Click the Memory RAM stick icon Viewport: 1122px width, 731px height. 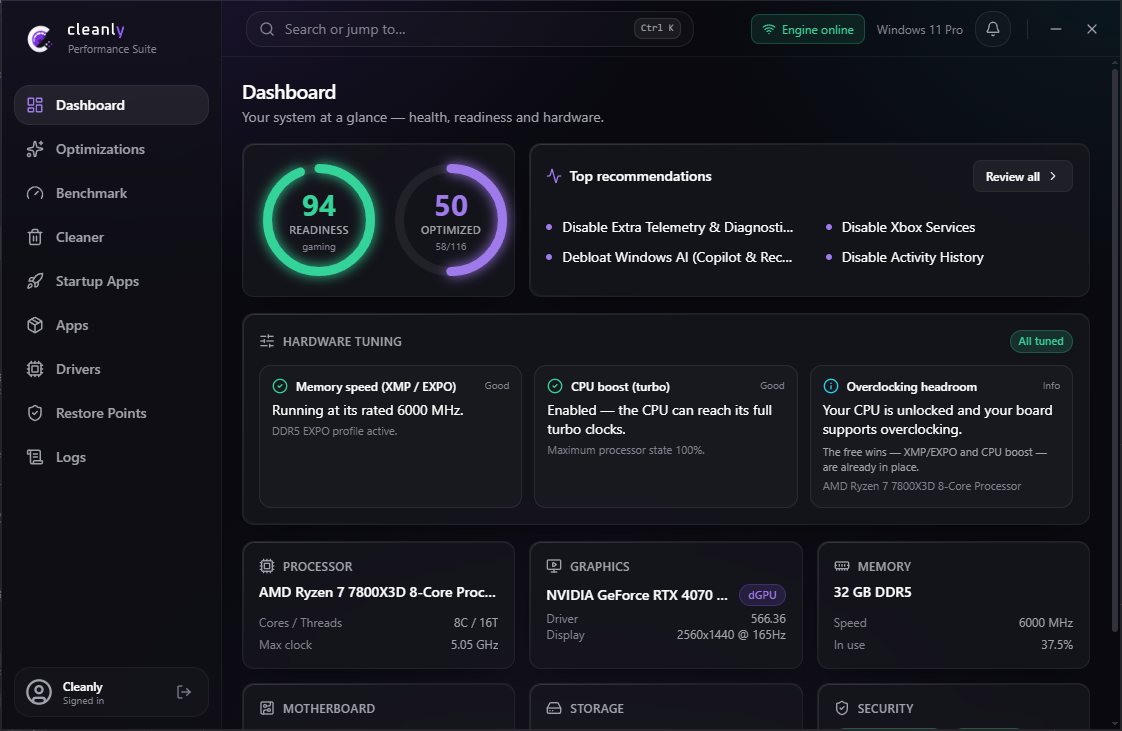(x=842, y=566)
